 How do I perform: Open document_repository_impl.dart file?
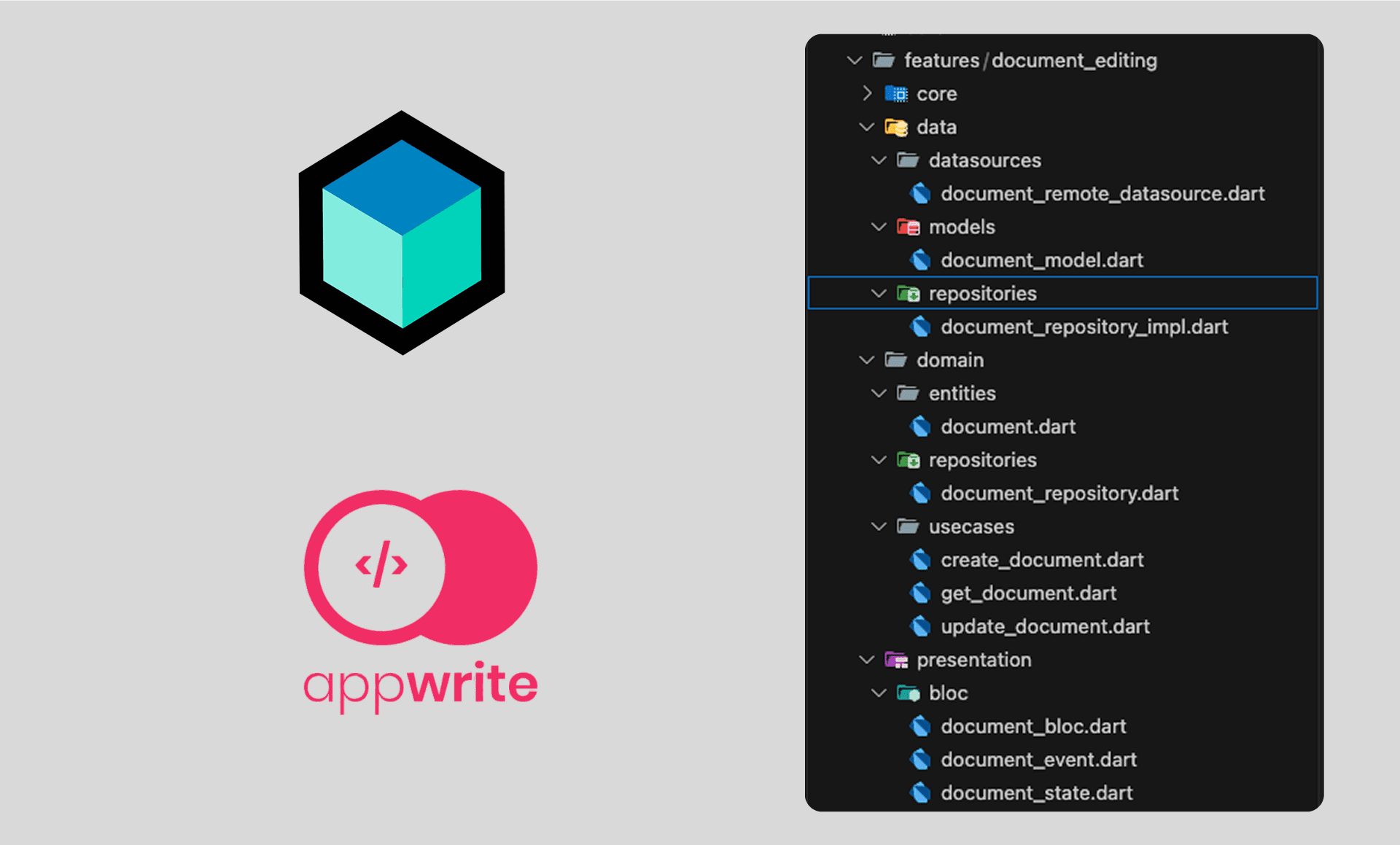(1084, 327)
